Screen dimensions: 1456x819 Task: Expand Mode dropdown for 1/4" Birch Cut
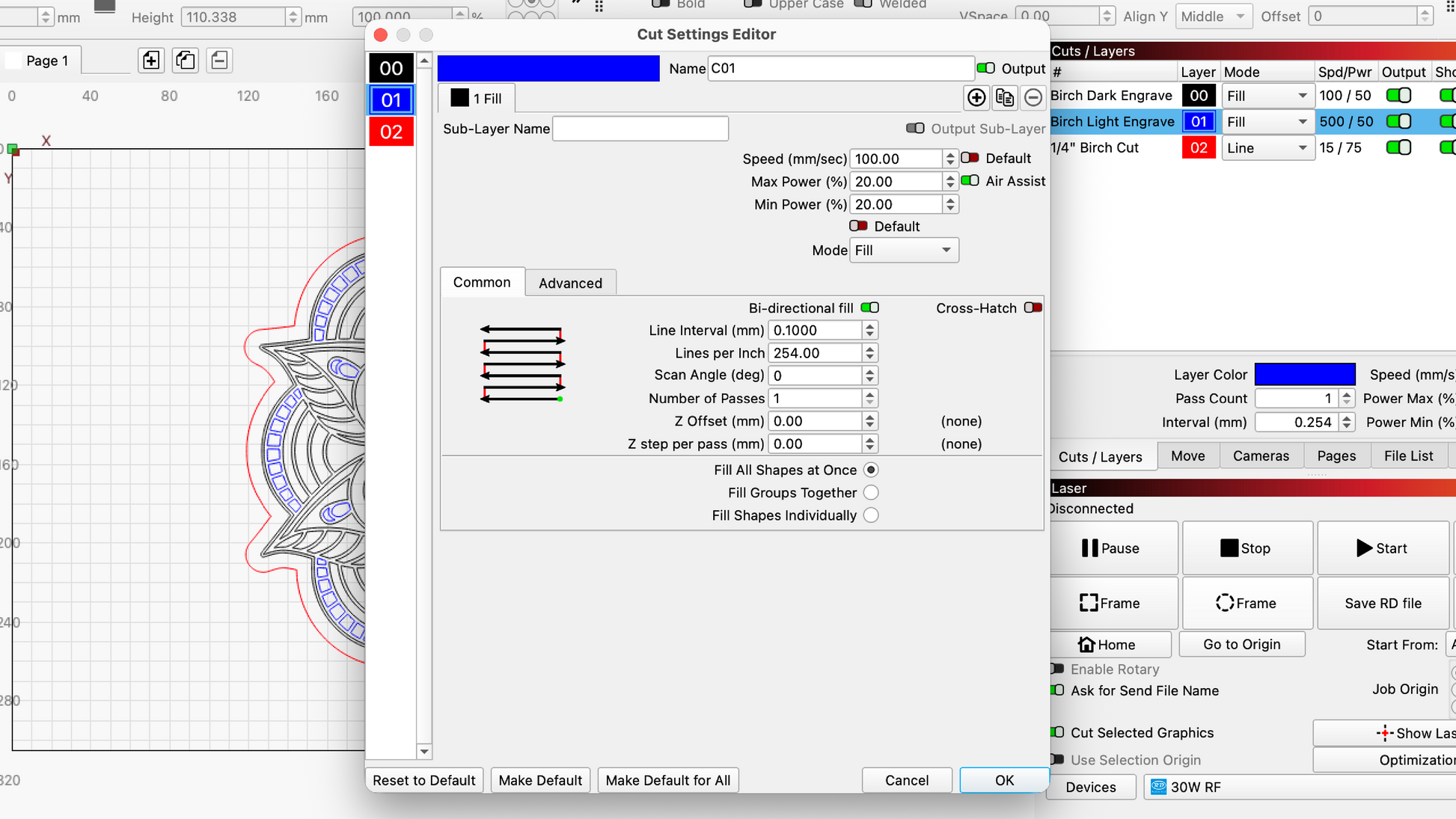coord(1267,148)
